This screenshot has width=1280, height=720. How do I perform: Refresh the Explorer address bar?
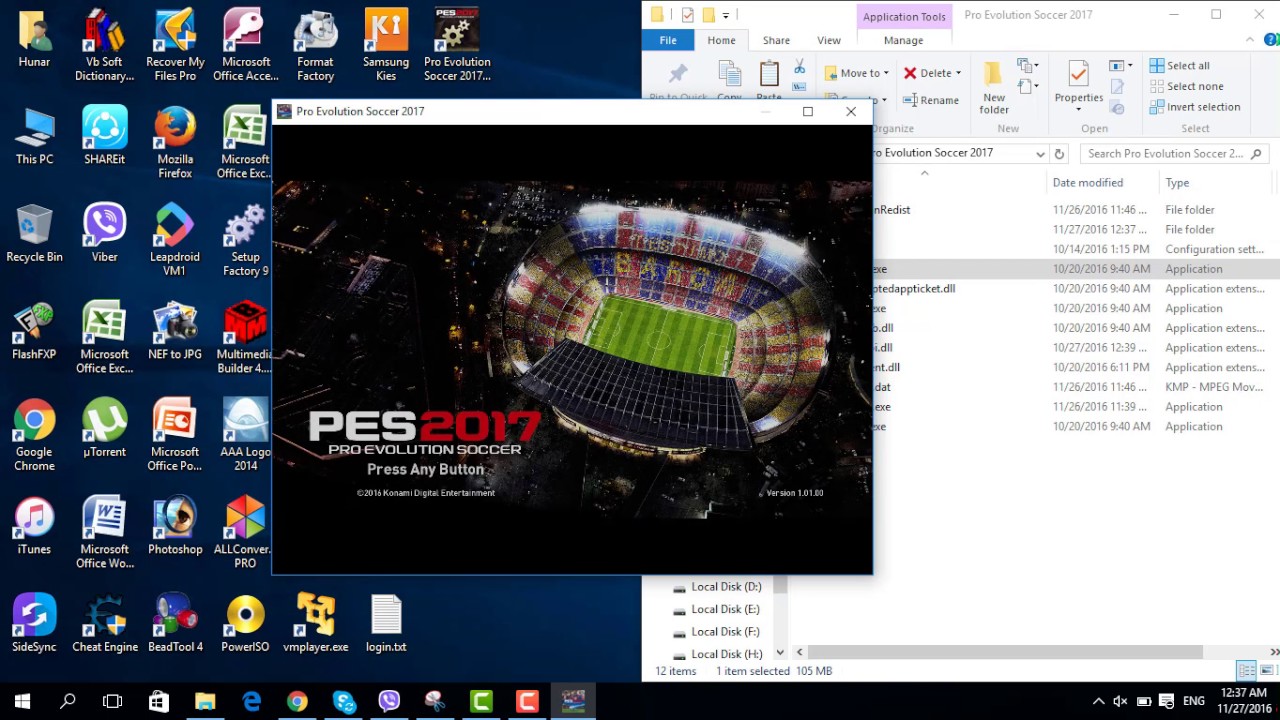1059,153
